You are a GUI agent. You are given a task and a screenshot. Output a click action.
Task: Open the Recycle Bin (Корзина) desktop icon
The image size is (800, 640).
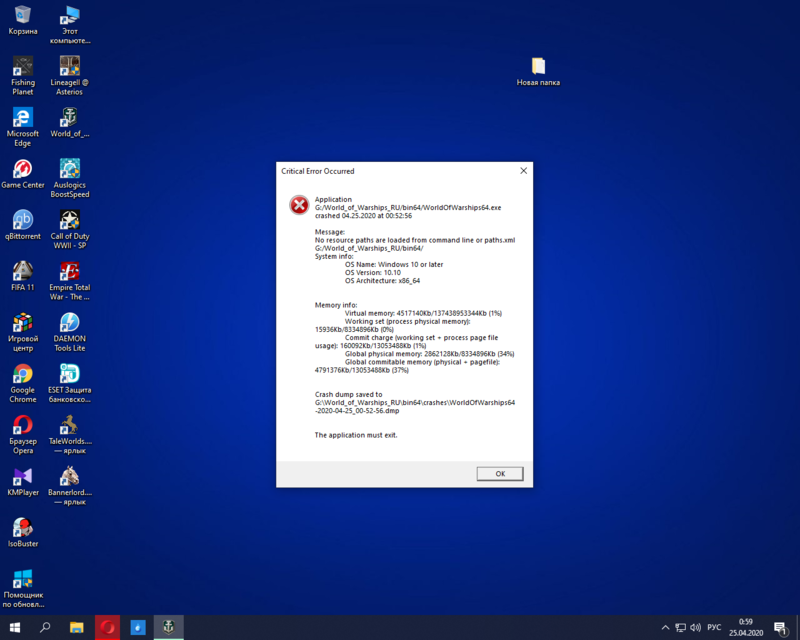[x=23, y=20]
